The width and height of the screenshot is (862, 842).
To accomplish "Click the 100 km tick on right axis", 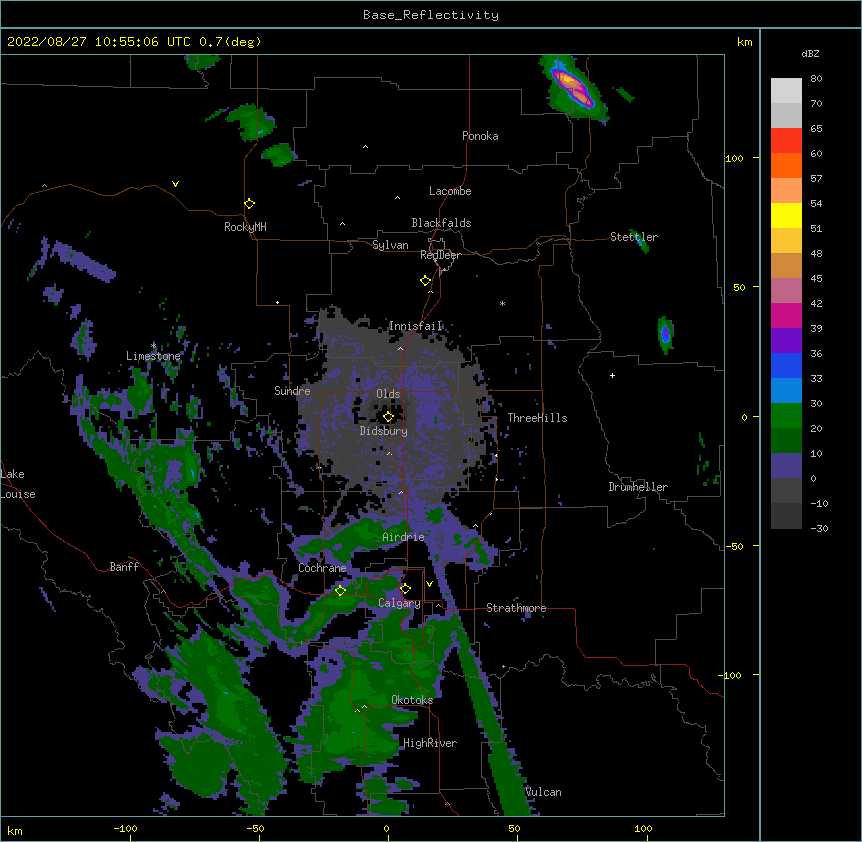I will [x=735, y=158].
